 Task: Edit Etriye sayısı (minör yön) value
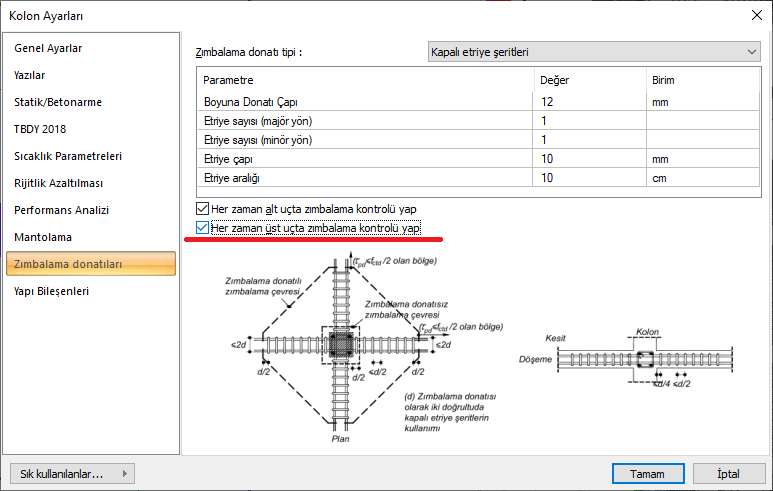589,140
